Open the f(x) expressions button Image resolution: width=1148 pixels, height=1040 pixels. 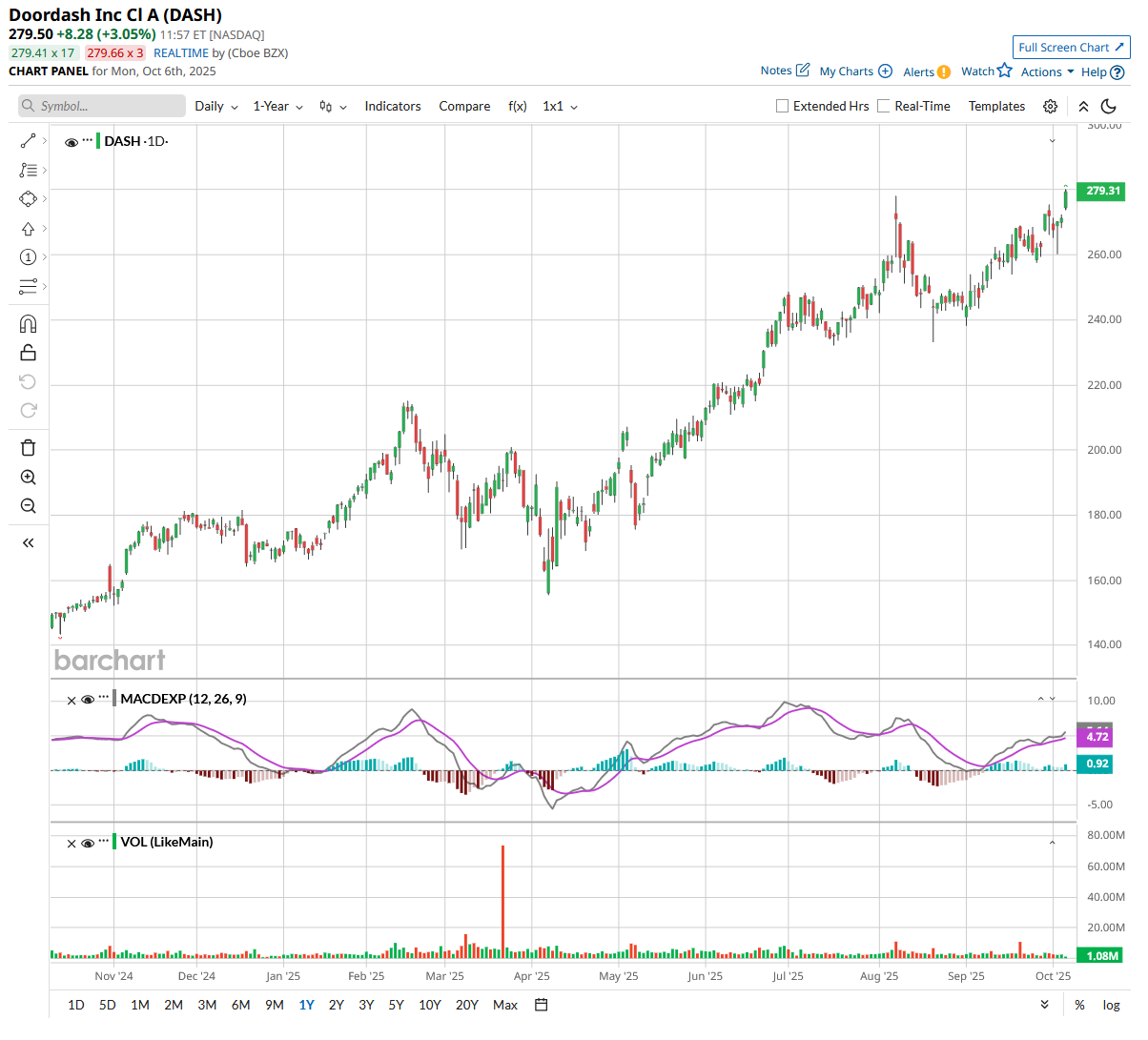[x=518, y=107]
